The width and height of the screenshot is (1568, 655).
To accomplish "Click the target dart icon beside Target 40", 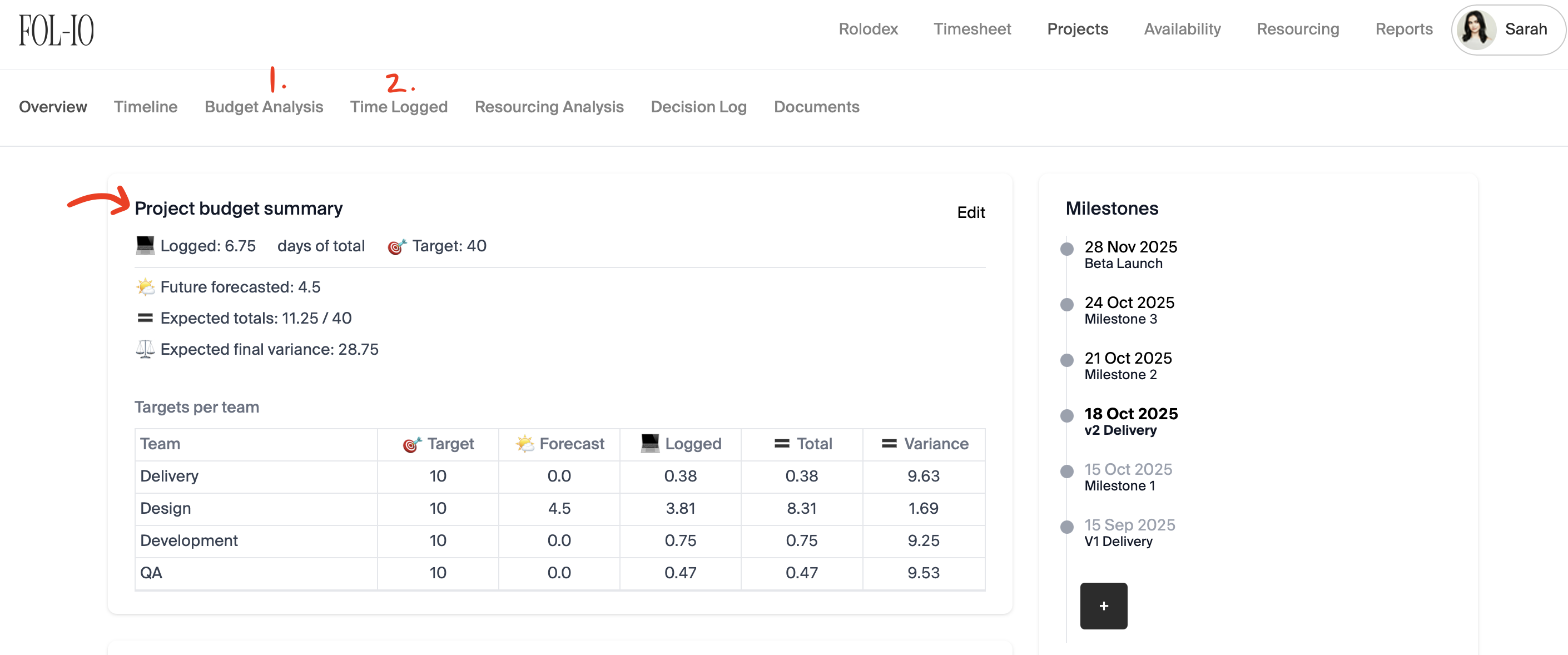I will click(x=397, y=246).
